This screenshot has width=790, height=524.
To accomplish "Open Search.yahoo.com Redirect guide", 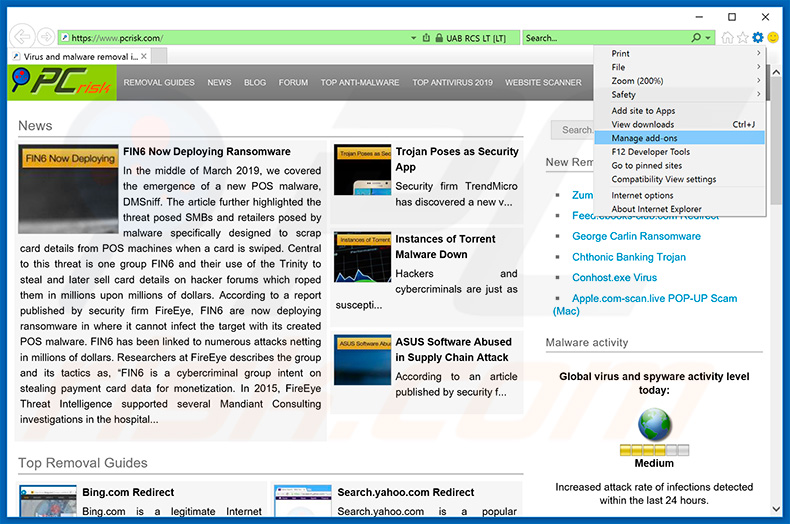I will [x=406, y=492].
